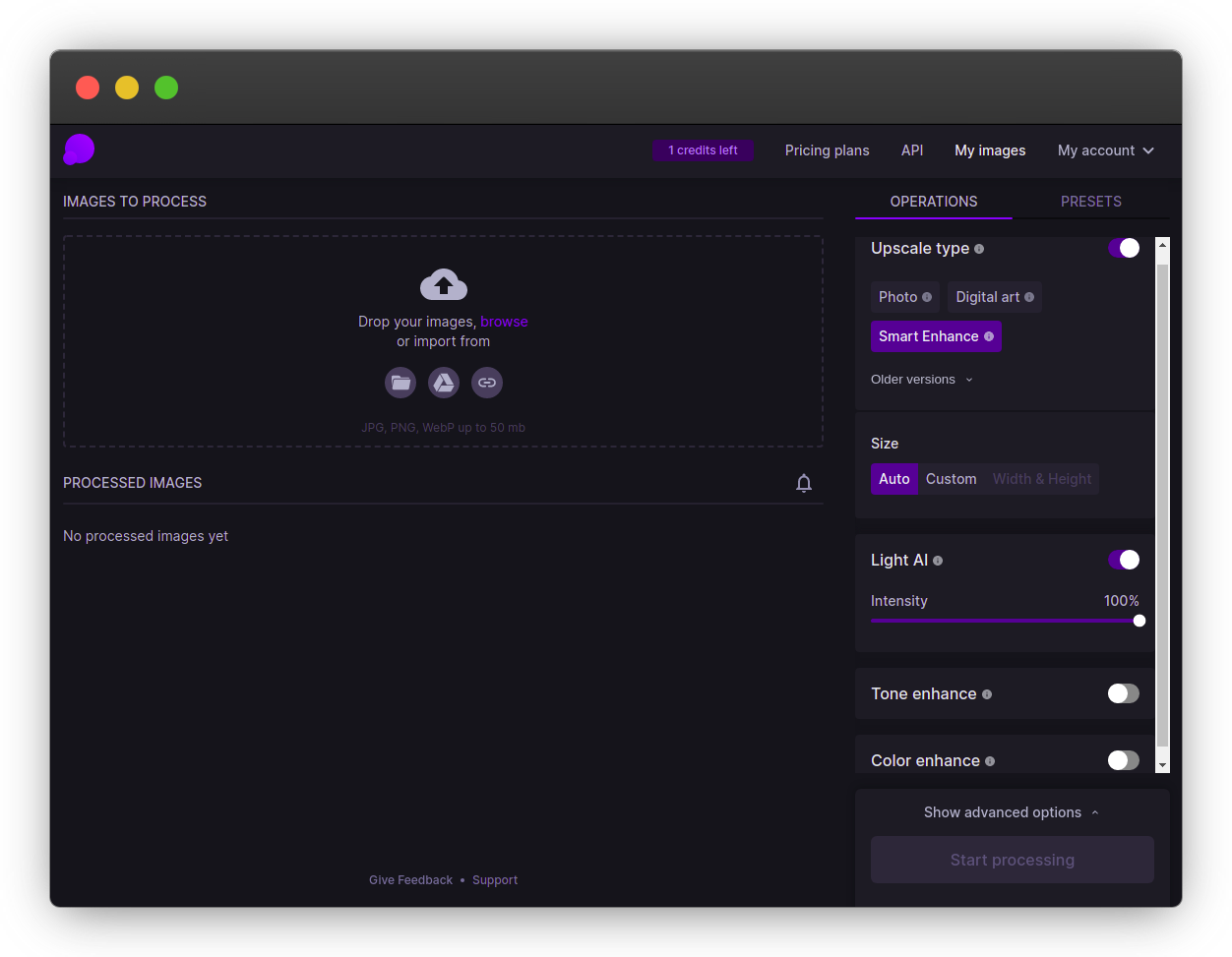Import images from Google Drive icon
The height and width of the screenshot is (957, 1232).
click(444, 383)
